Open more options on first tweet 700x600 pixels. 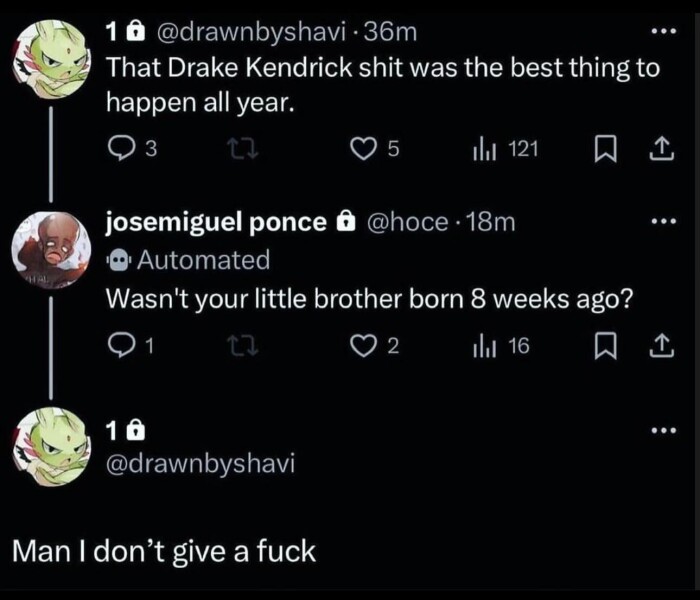pos(662,33)
